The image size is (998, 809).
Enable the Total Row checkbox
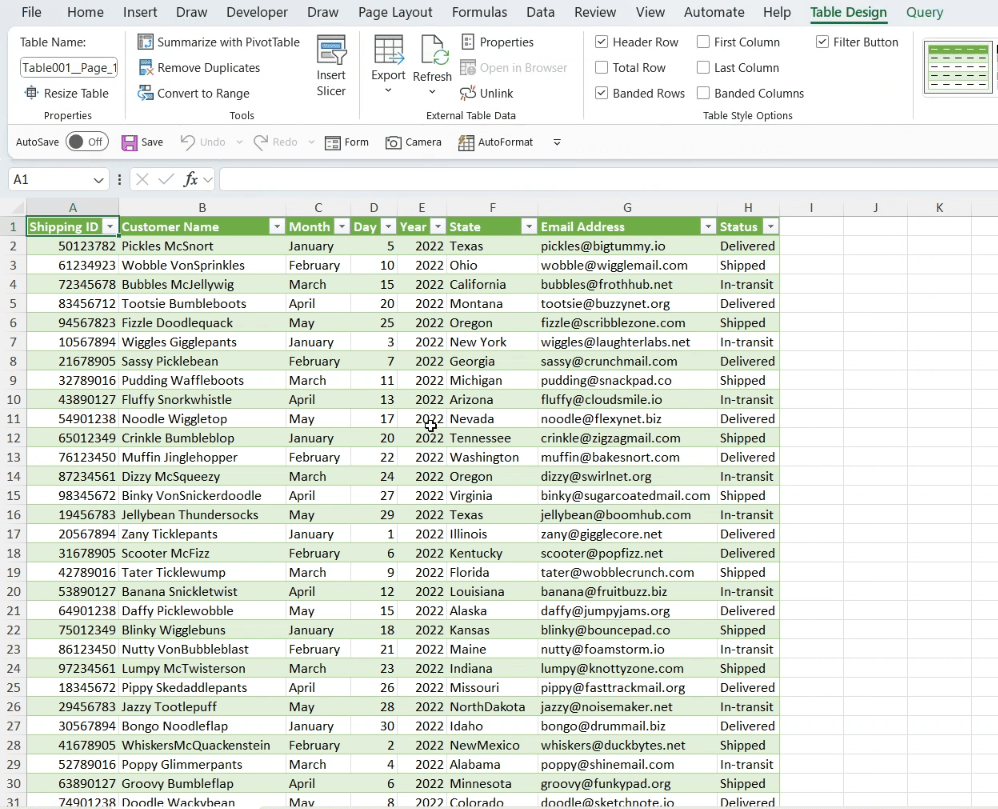(x=601, y=67)
